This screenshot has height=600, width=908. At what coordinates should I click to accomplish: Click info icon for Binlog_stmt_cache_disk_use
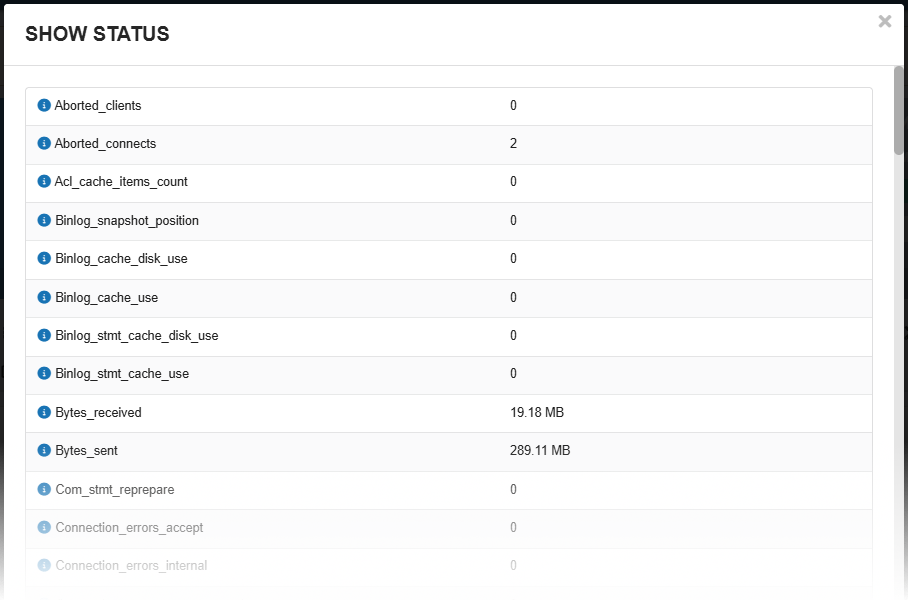[x=44, y=335]
